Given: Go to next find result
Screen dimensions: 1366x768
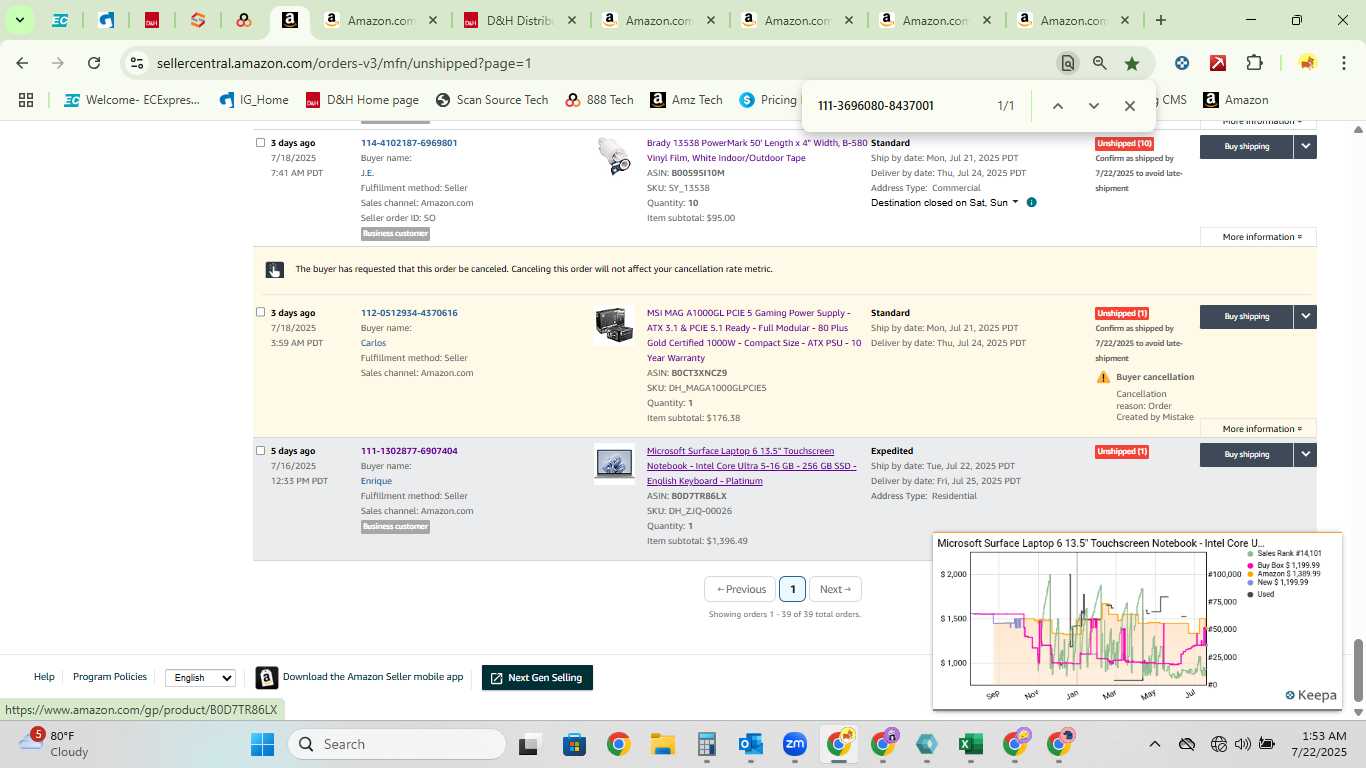Looking at the screenshot, I should click(1093, 106).
